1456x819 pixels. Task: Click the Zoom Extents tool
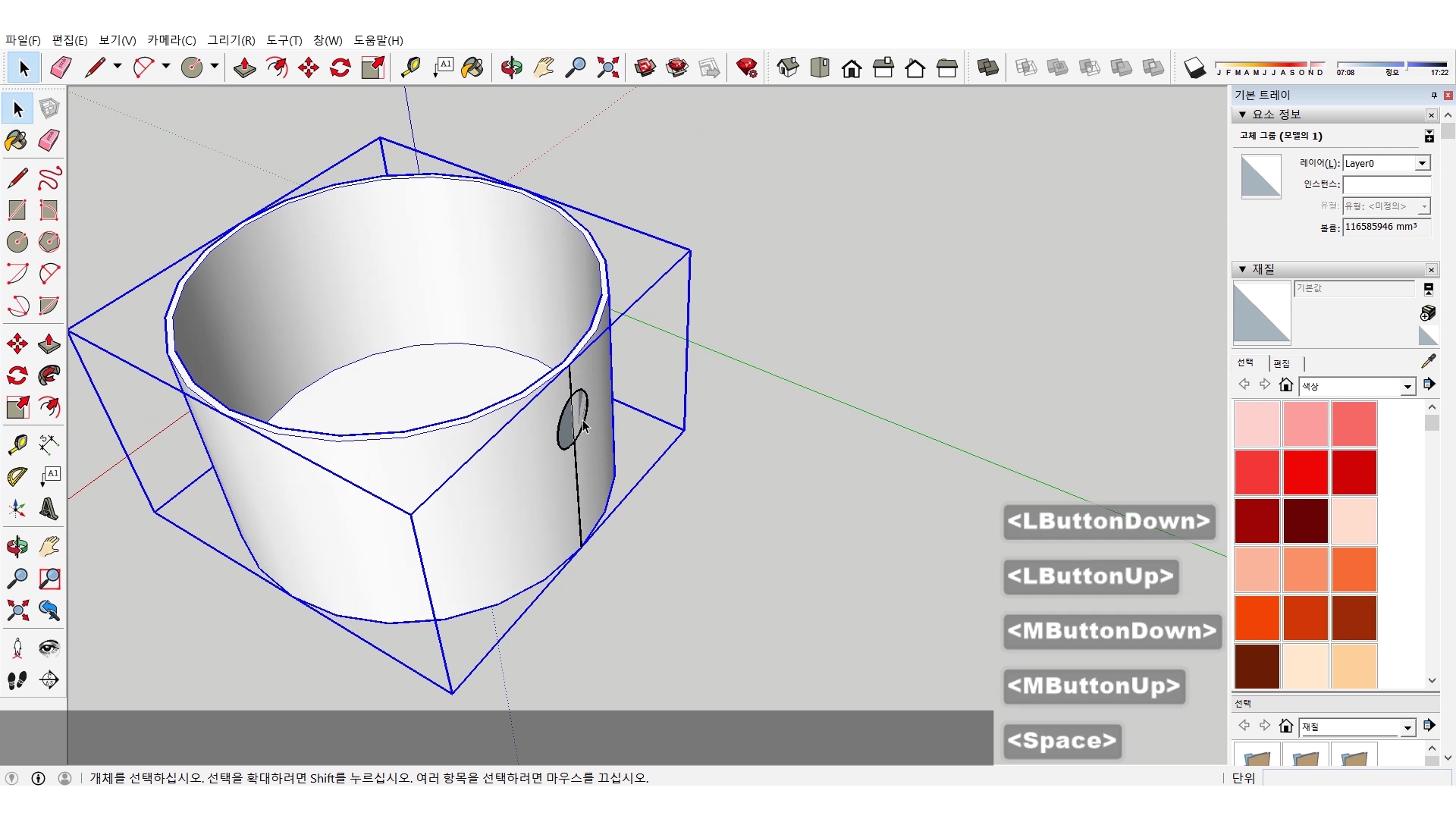(607, 67)
